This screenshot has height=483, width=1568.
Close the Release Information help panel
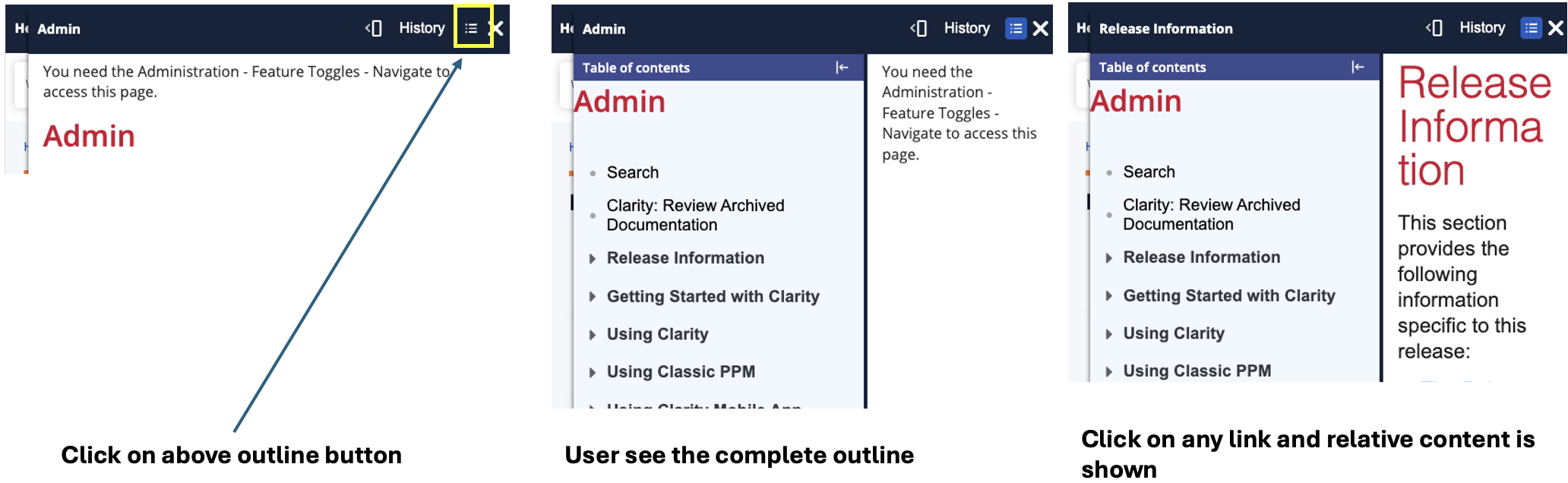click(x=1556, y=28)
